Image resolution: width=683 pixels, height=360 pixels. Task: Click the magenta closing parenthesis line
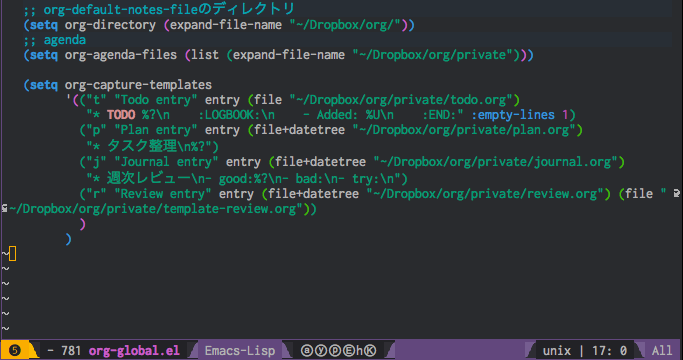coord(82,224)
